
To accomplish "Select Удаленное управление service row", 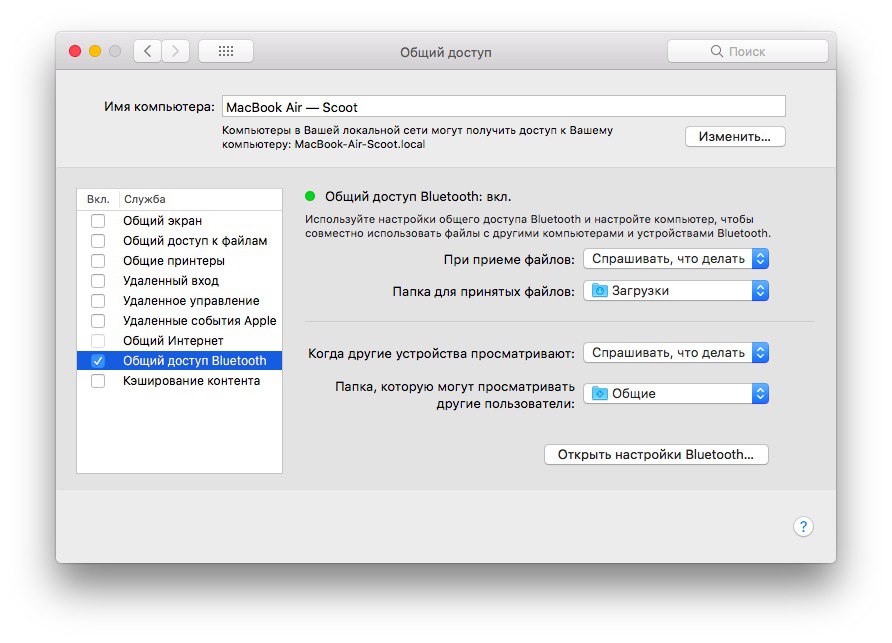I will (x=179, y=300).
